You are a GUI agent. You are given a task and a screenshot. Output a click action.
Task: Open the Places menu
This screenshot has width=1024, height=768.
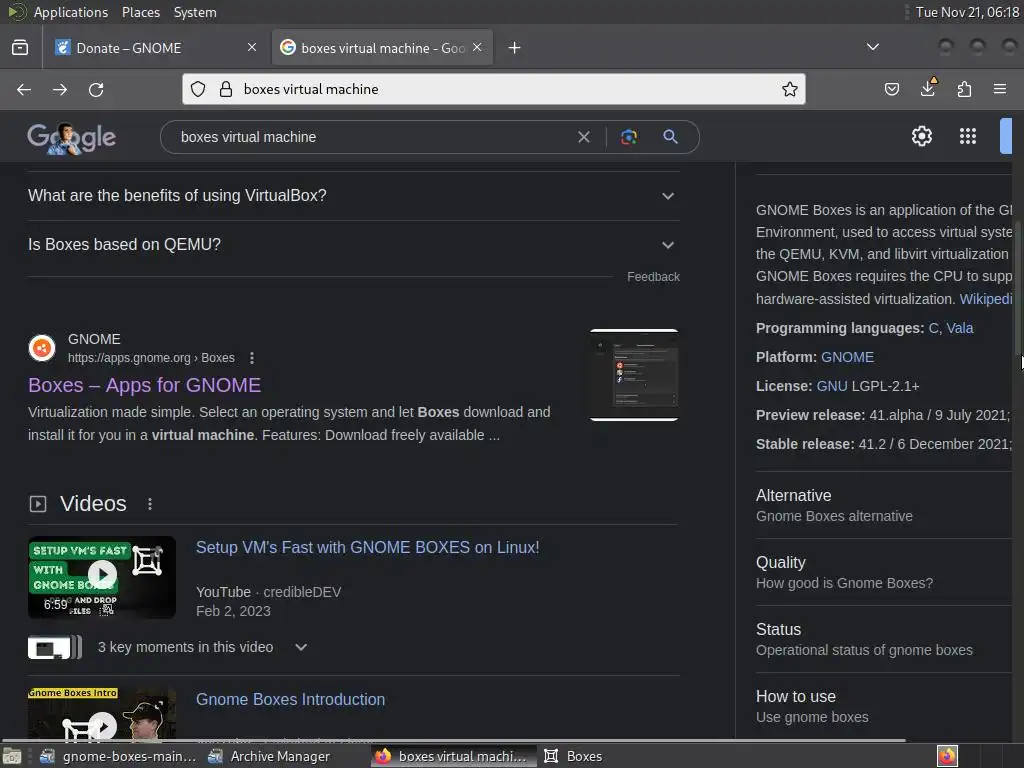coord(141,12)
